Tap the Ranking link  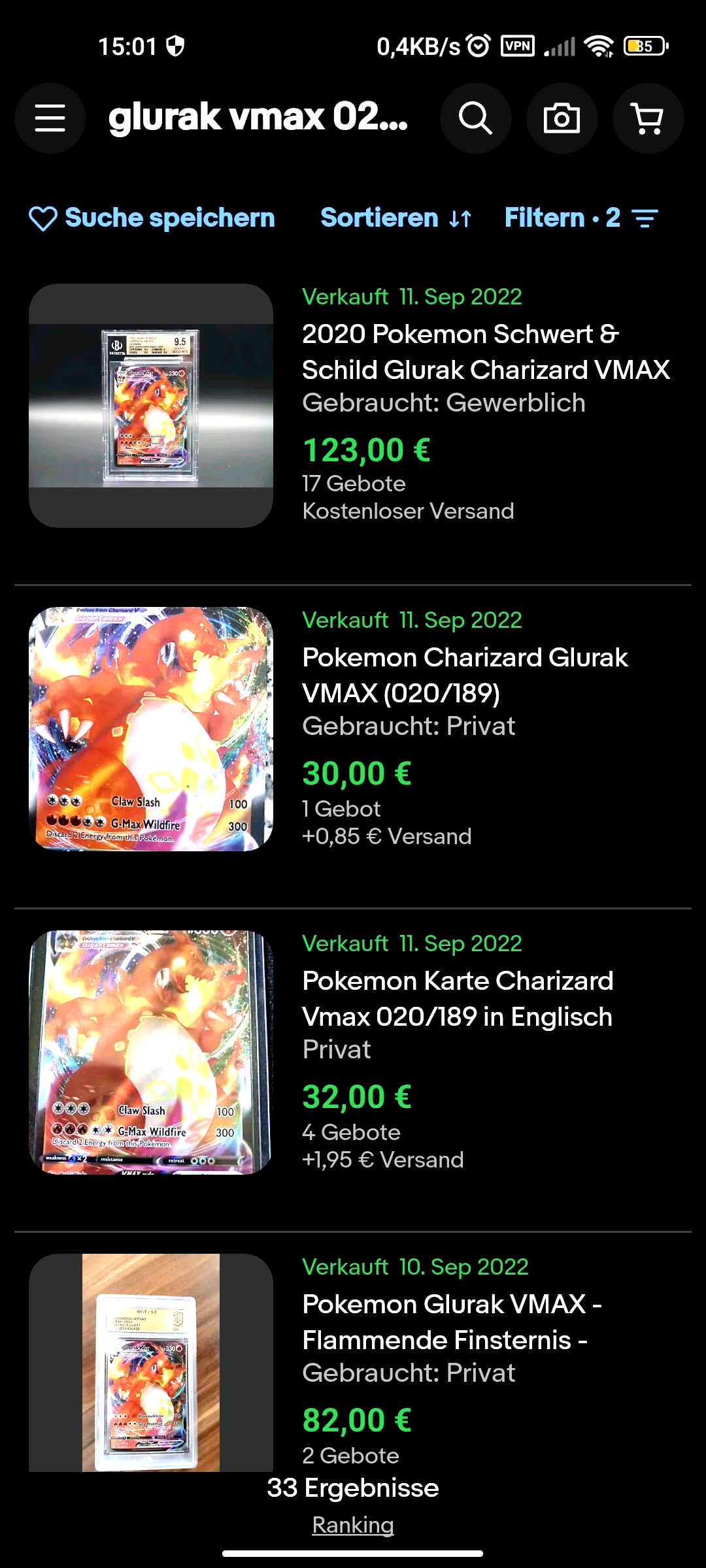[353, 1525]
